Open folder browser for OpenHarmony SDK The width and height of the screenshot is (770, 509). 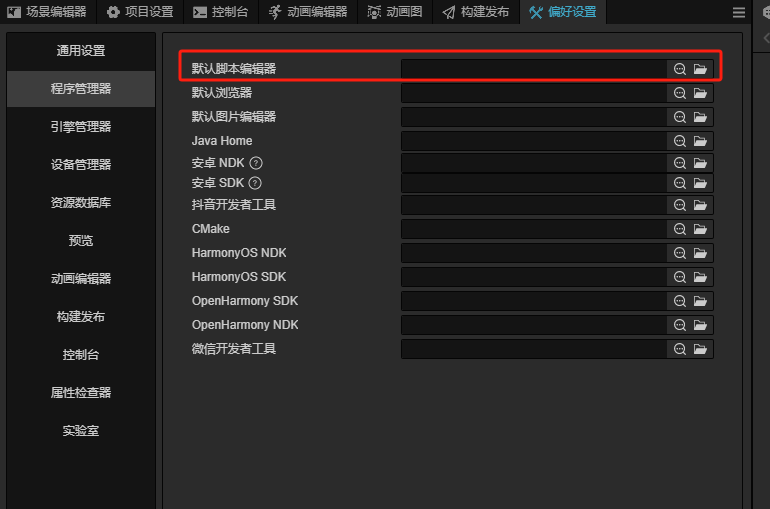700,301
